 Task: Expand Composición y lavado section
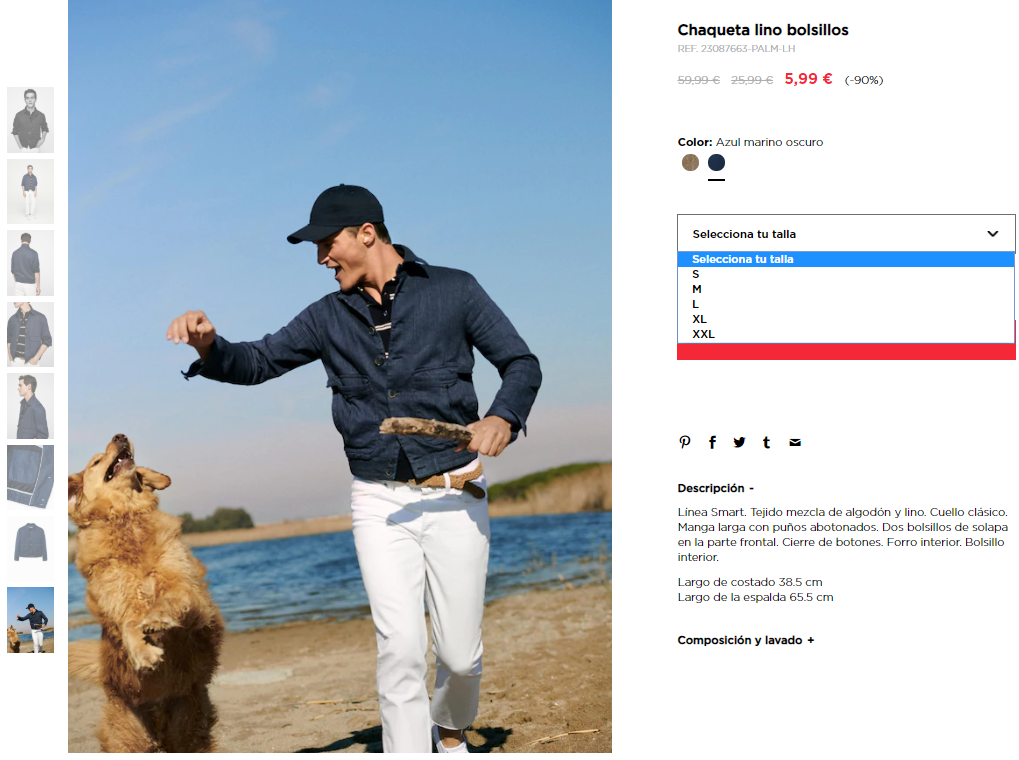coord(745,640)
